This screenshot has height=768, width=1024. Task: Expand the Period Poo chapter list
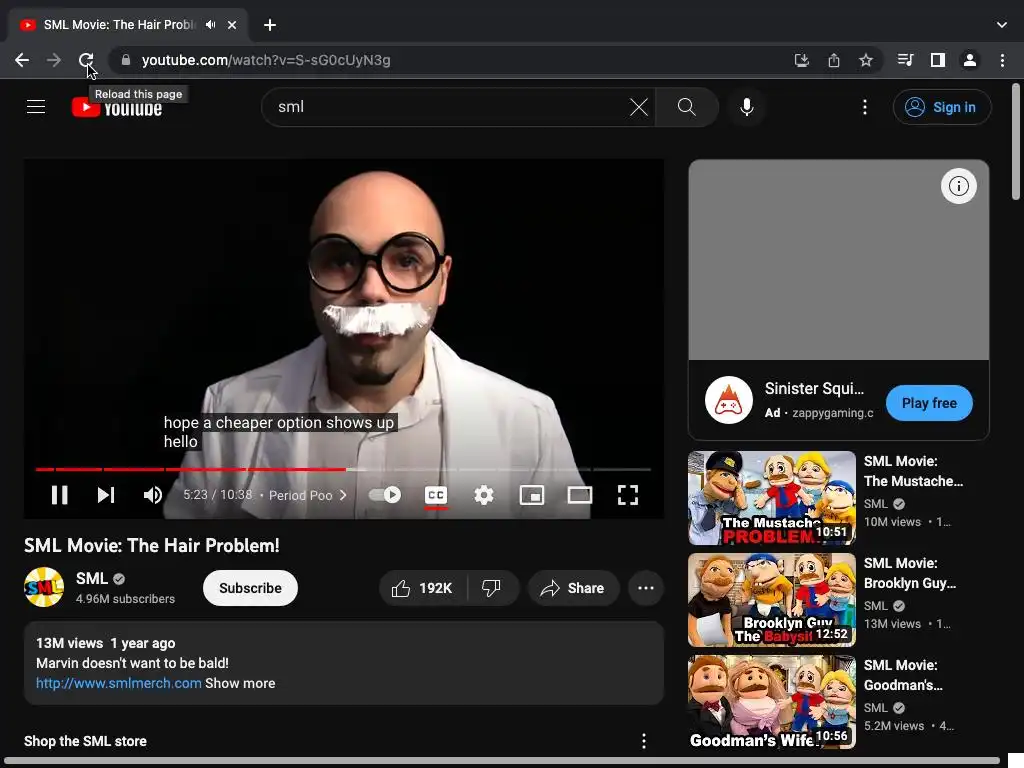308,495
